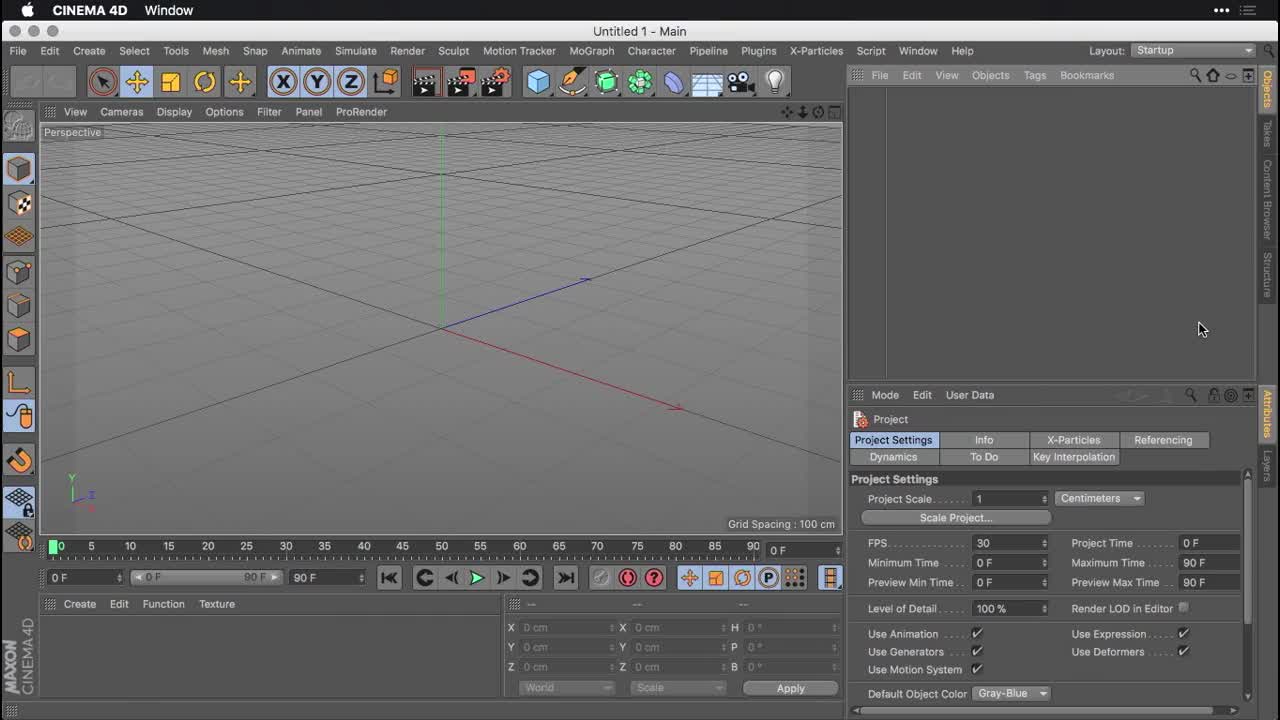Click the green playhead on the timeline
This screenshot has height=720, width=1280.
[55, 546]
